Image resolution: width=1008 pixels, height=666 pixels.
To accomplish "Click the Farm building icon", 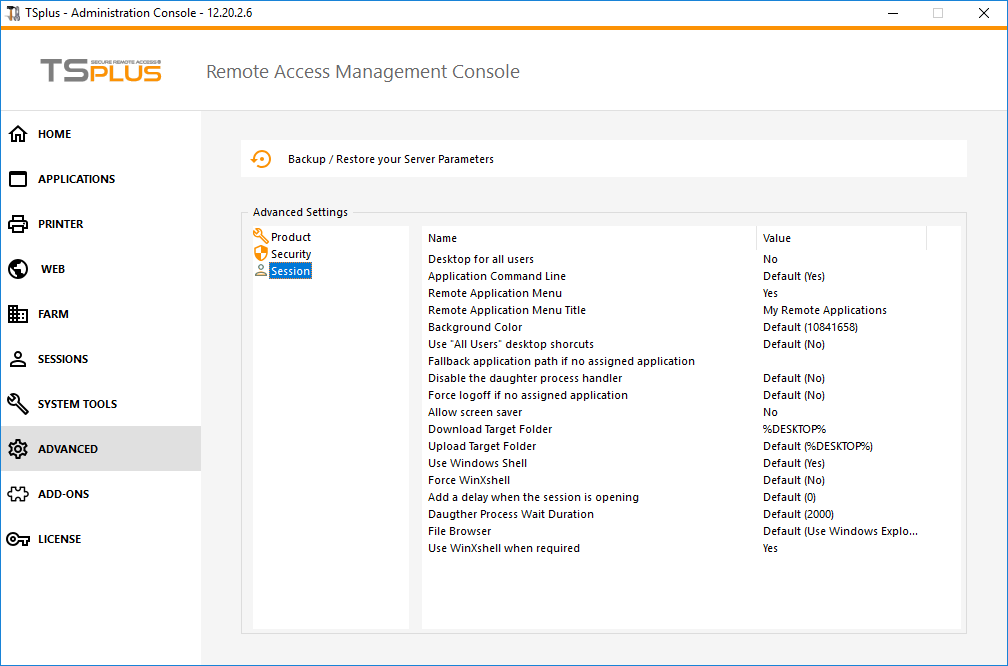I will tap(18, 314).
